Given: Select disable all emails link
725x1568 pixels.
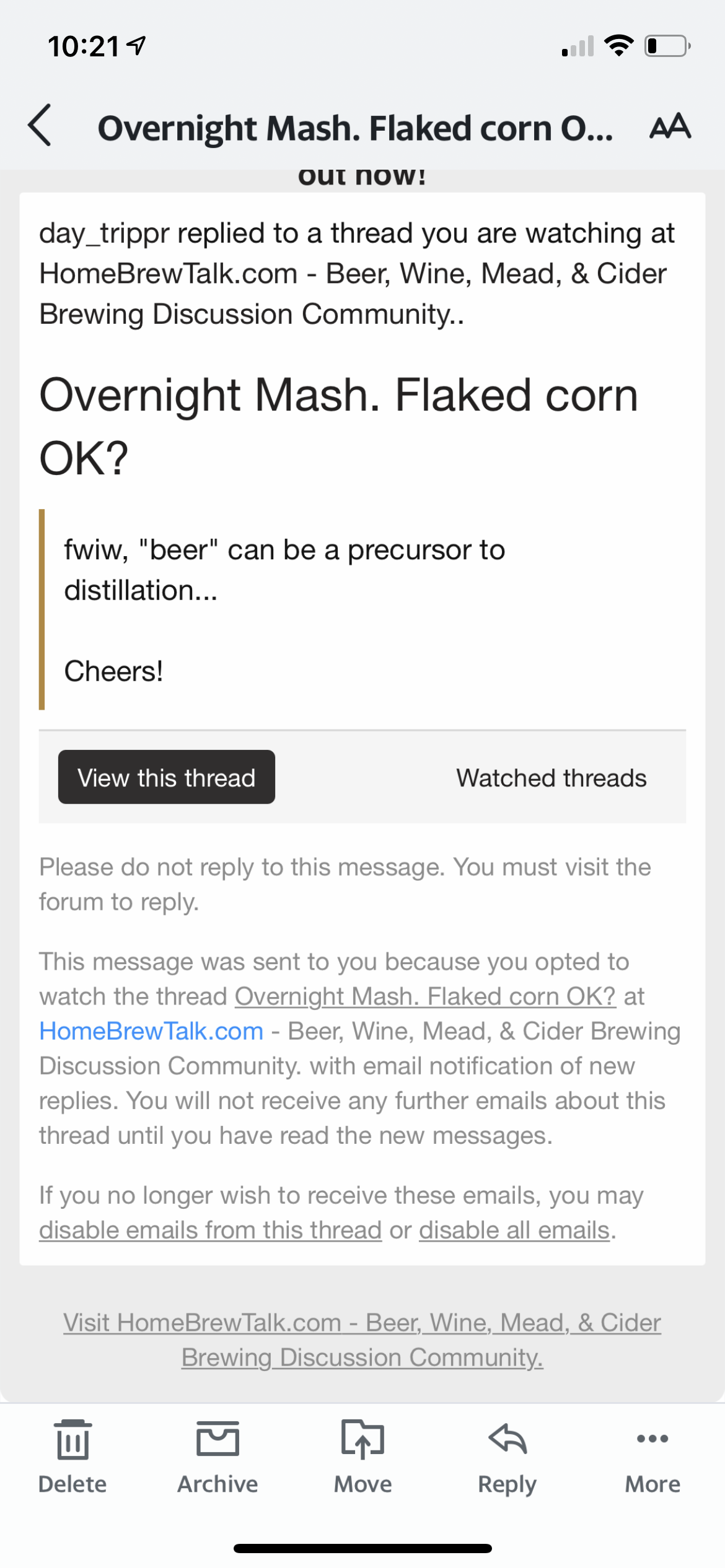Looking at the screenshot, I should (x=514, y=1230).
